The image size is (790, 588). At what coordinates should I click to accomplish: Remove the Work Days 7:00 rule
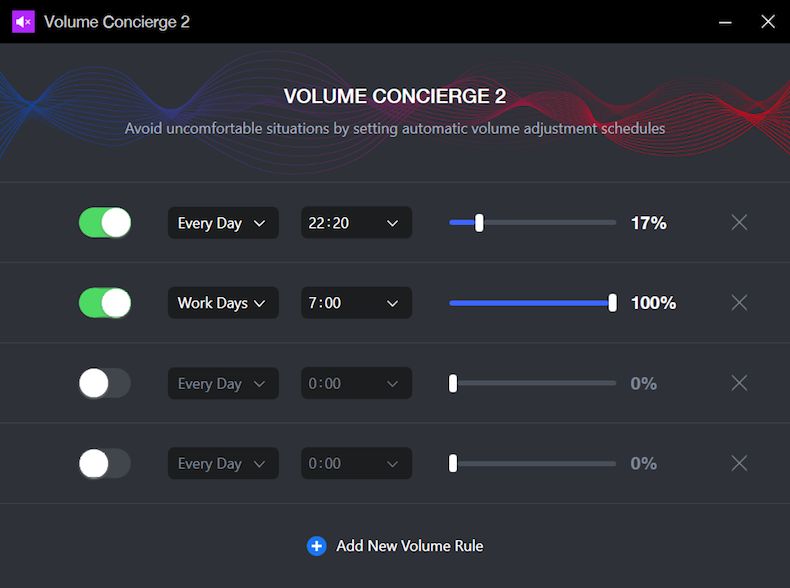[739, 303]
